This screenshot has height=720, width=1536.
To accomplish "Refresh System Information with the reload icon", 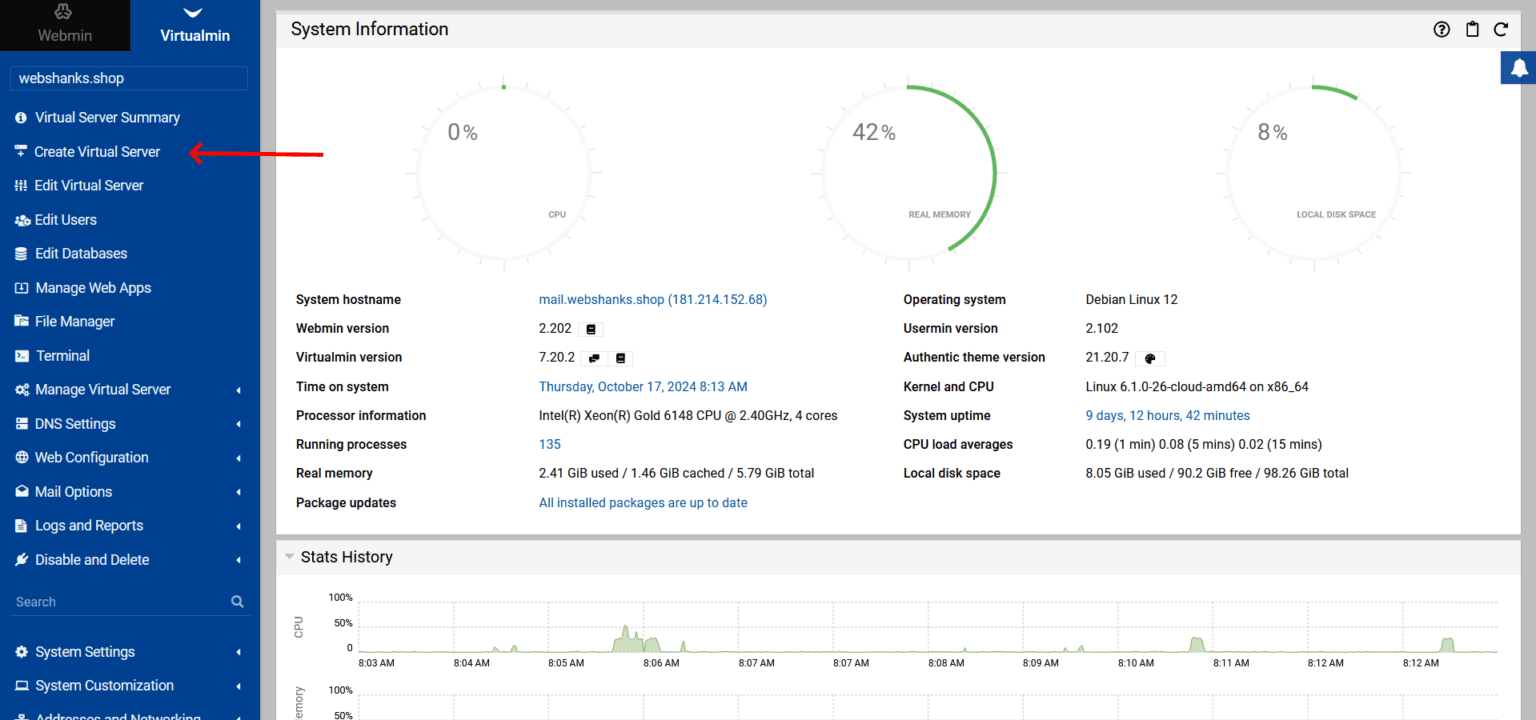I will point(1501,29).
